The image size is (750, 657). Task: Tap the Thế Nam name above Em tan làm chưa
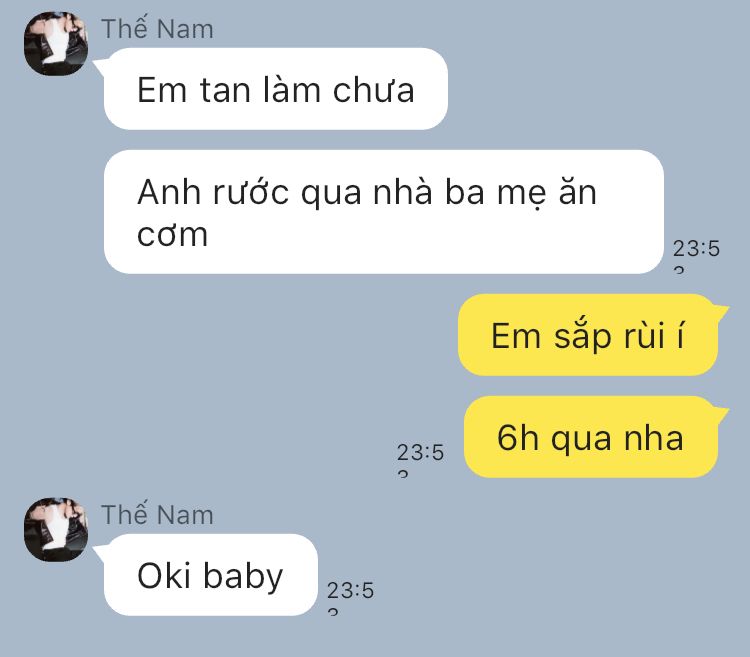tap(157, 29)
